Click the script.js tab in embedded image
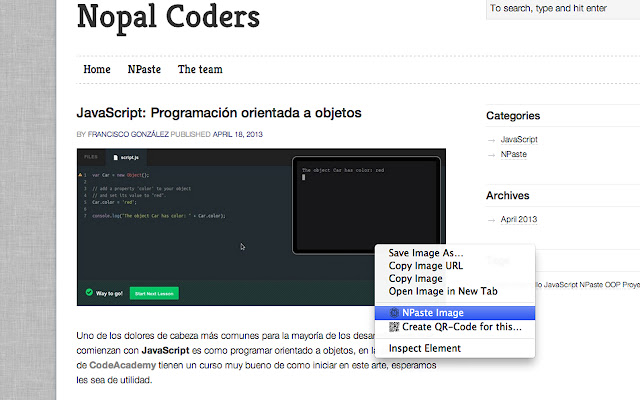The image size is (640, 400). click(x=126, y=157)
